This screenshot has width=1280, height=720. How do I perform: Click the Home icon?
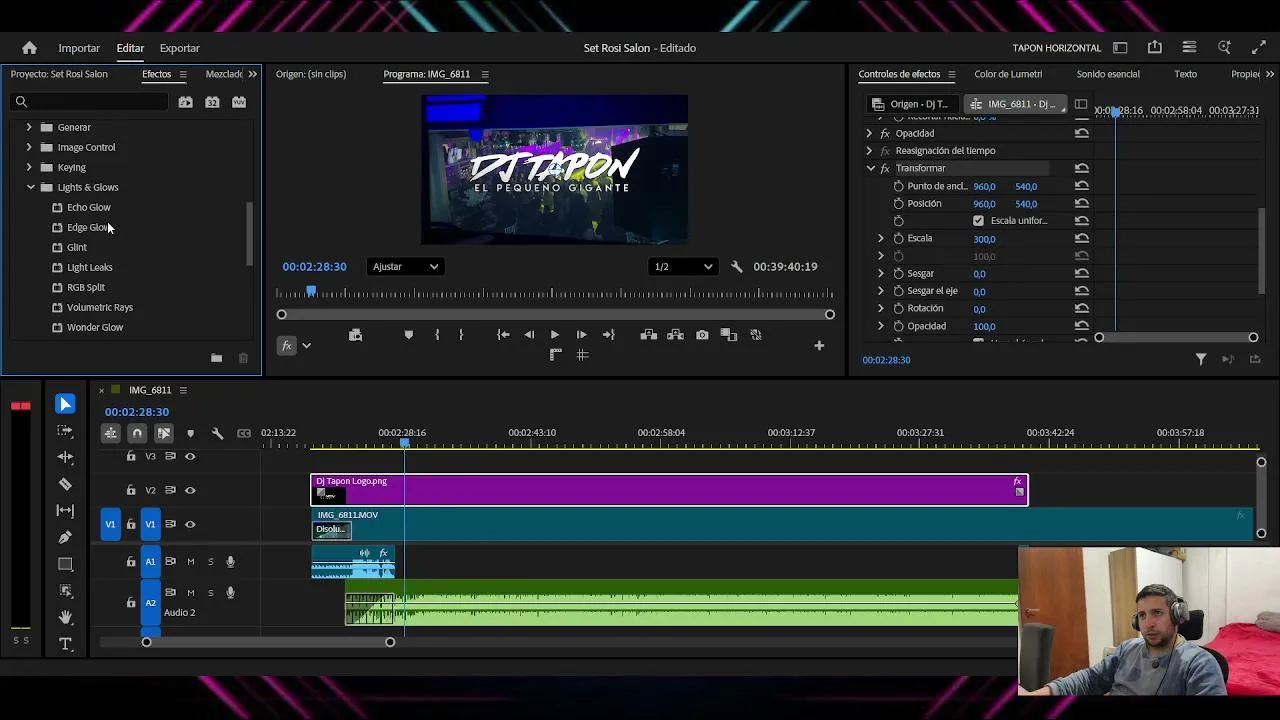(x=29, y=48)
